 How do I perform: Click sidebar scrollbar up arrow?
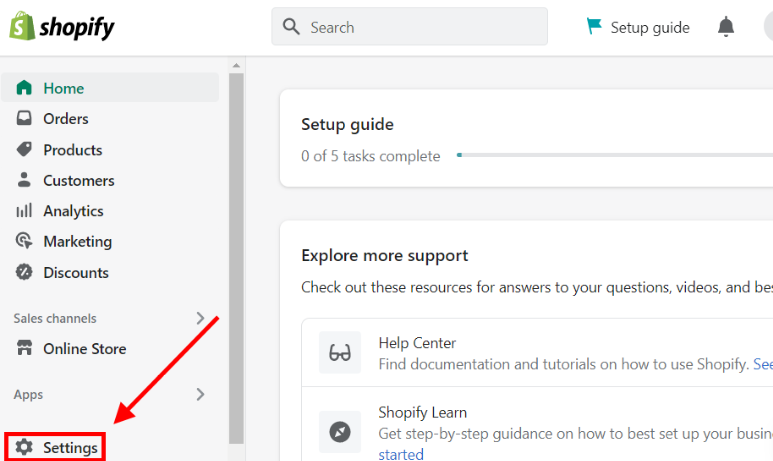pos(236,65)
